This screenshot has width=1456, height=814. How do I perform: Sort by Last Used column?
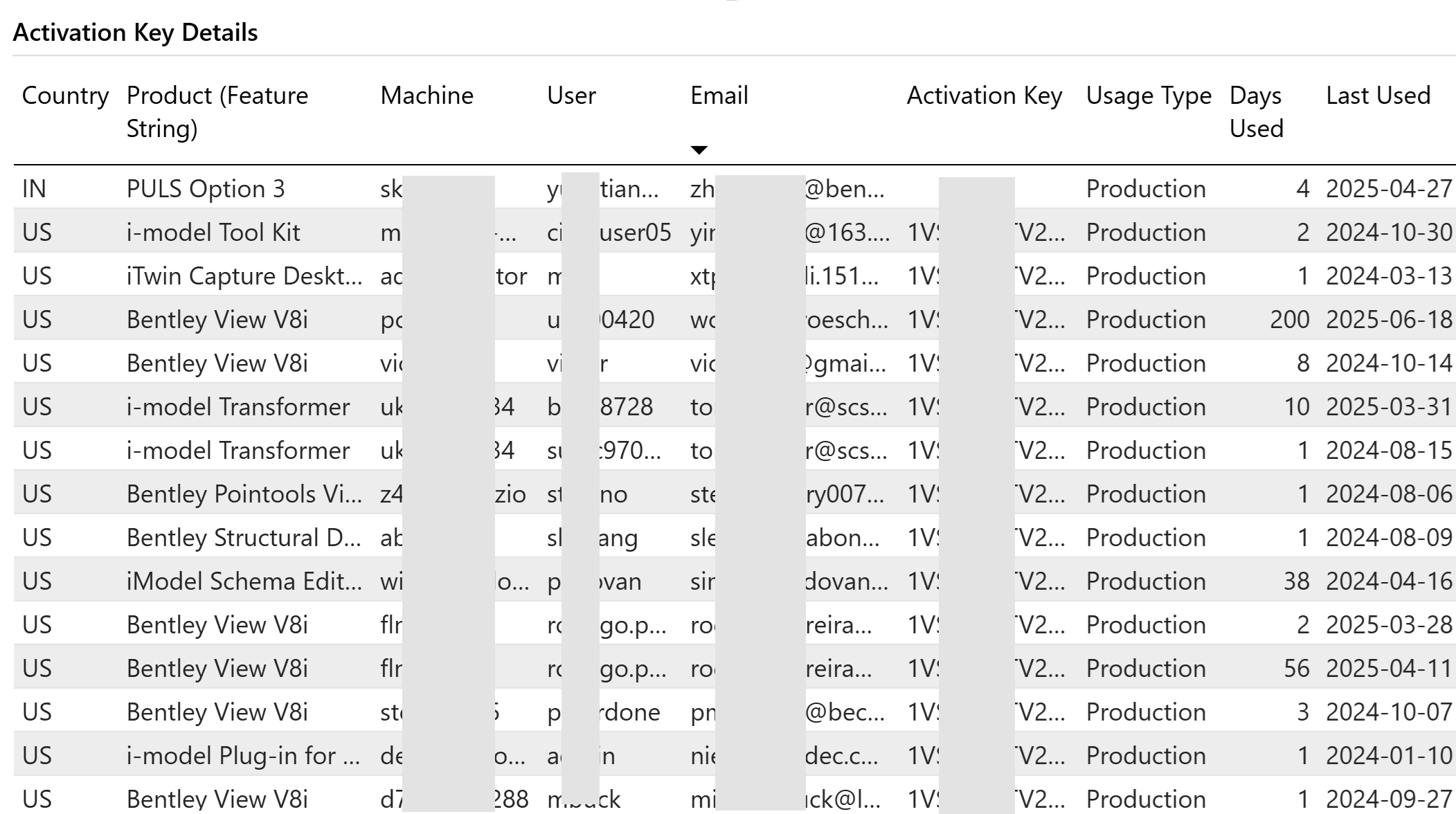(1377, 96)
